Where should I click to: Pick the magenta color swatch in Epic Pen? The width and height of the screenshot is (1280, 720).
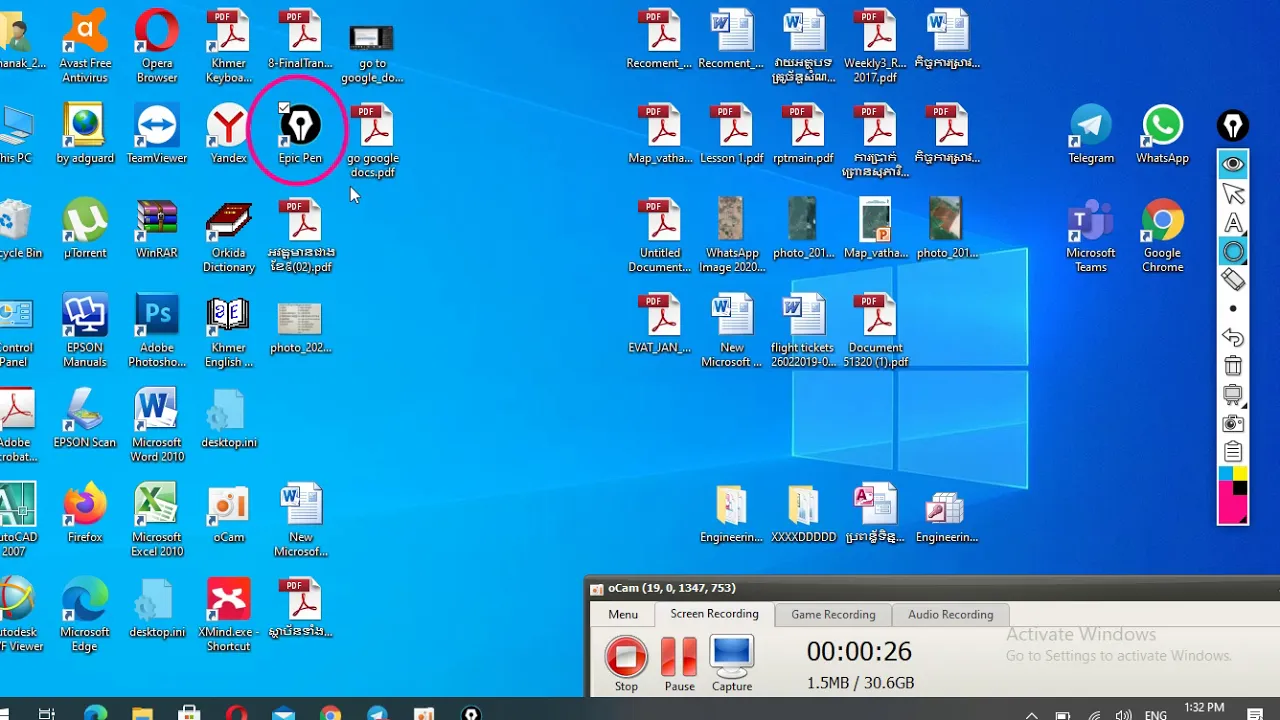tap(1232, 508)
